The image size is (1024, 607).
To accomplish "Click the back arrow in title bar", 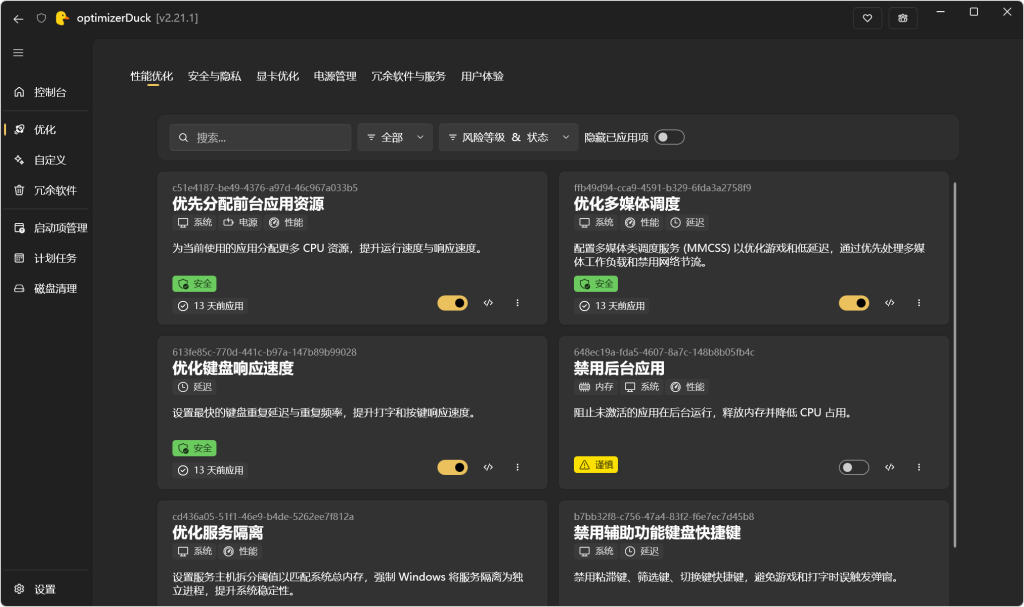I will click(18, 18).
